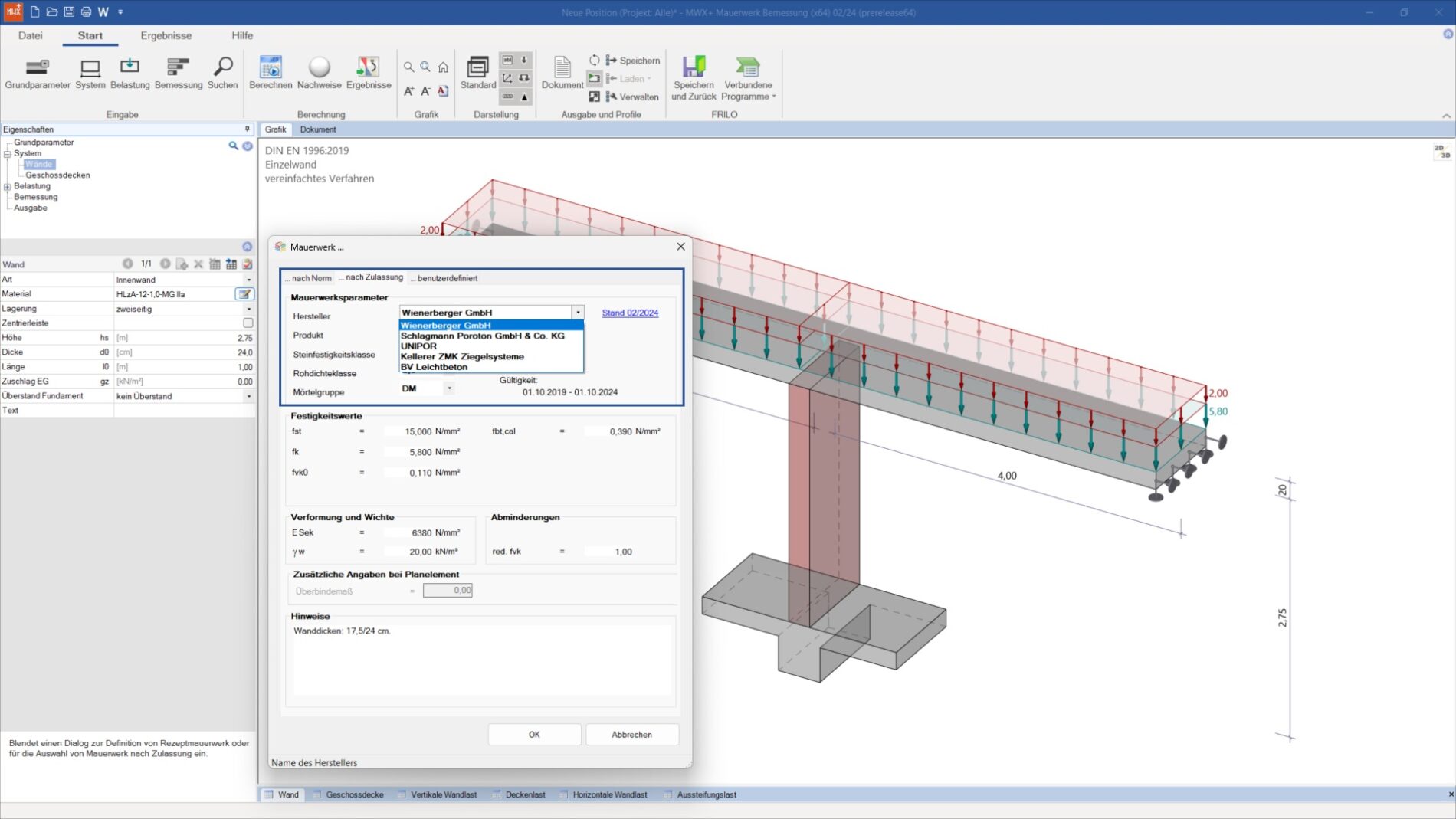Click the Höhe value 2,75 field

(185, 338)
